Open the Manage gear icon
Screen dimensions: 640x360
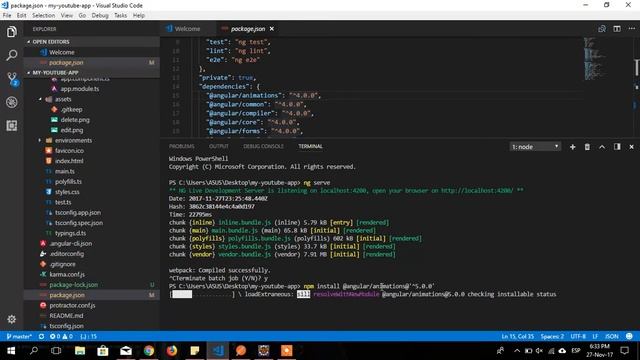(11, 319)
